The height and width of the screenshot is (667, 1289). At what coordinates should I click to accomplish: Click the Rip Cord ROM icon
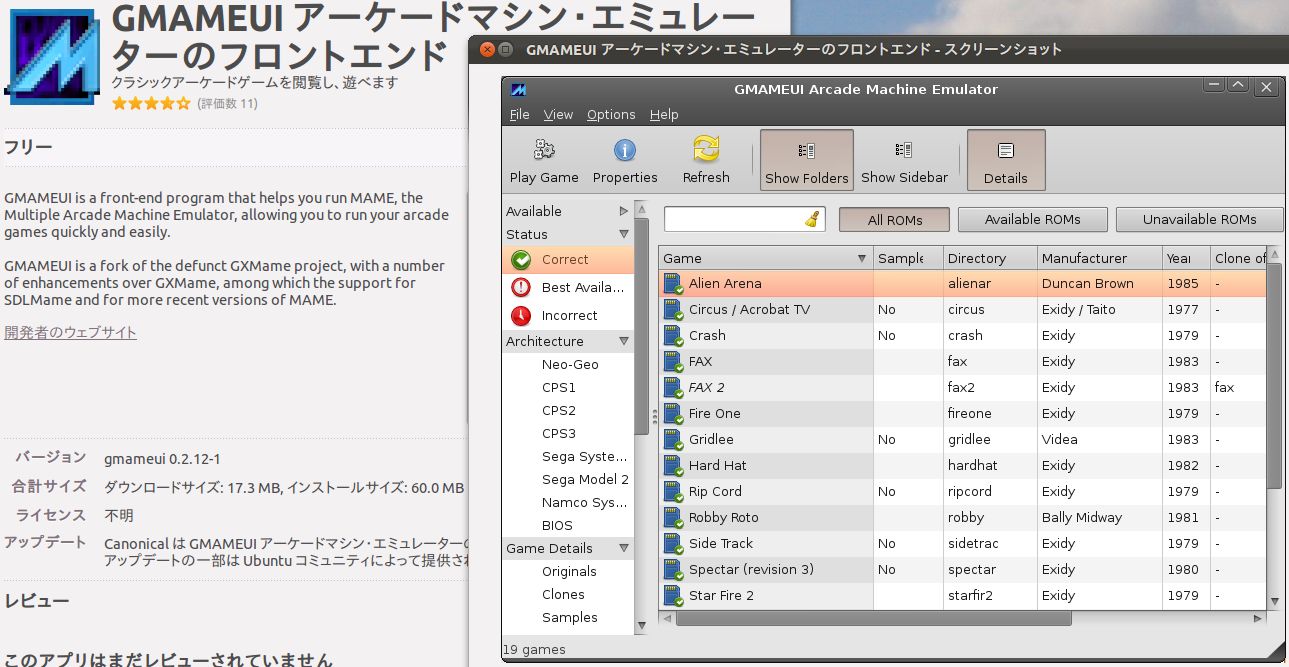[673, 492]
